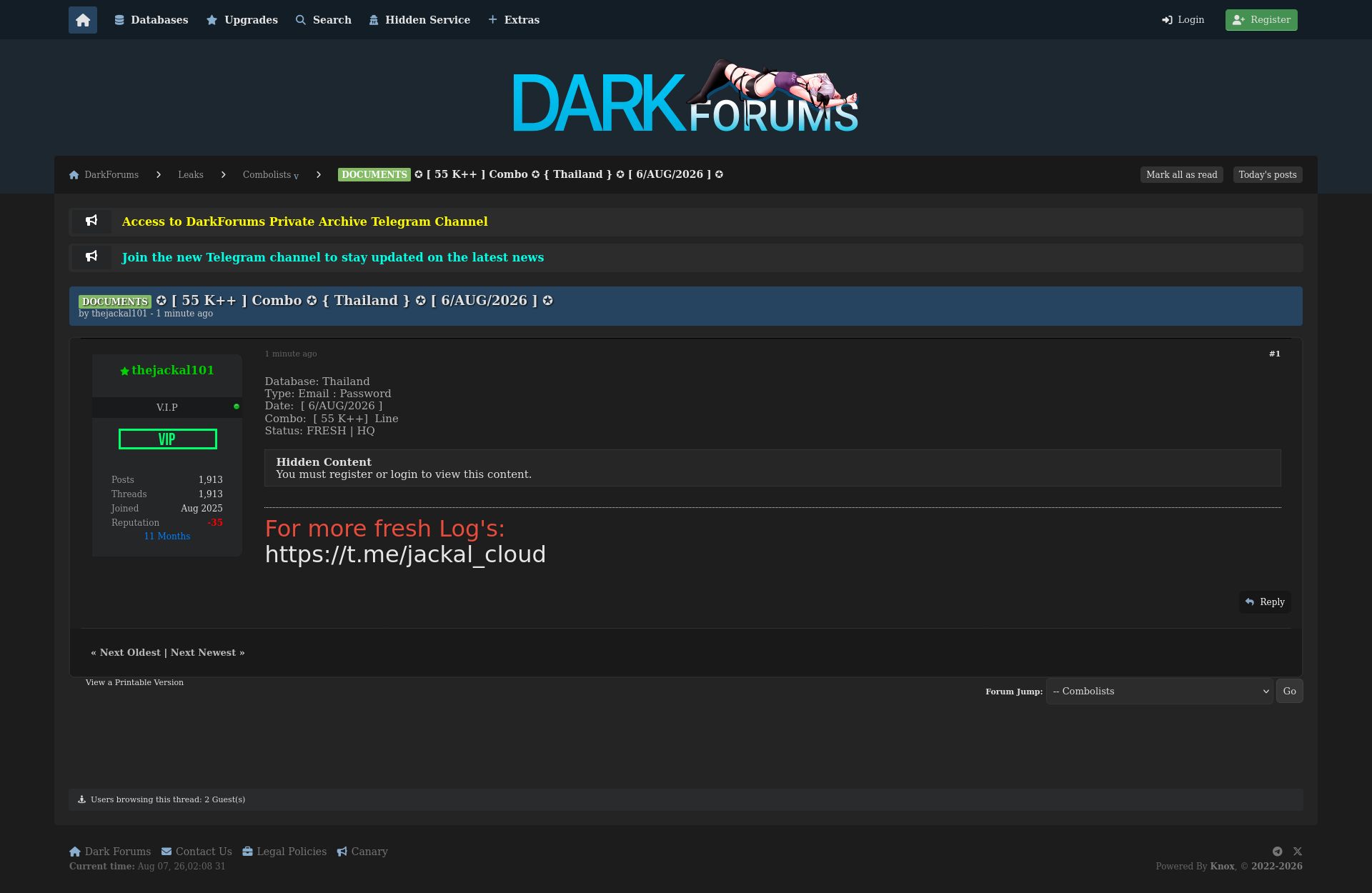The width and height of the screenshot is (1372, 893).
Task: Click the home icon button in the top navigation
Action: coord(83,20)
